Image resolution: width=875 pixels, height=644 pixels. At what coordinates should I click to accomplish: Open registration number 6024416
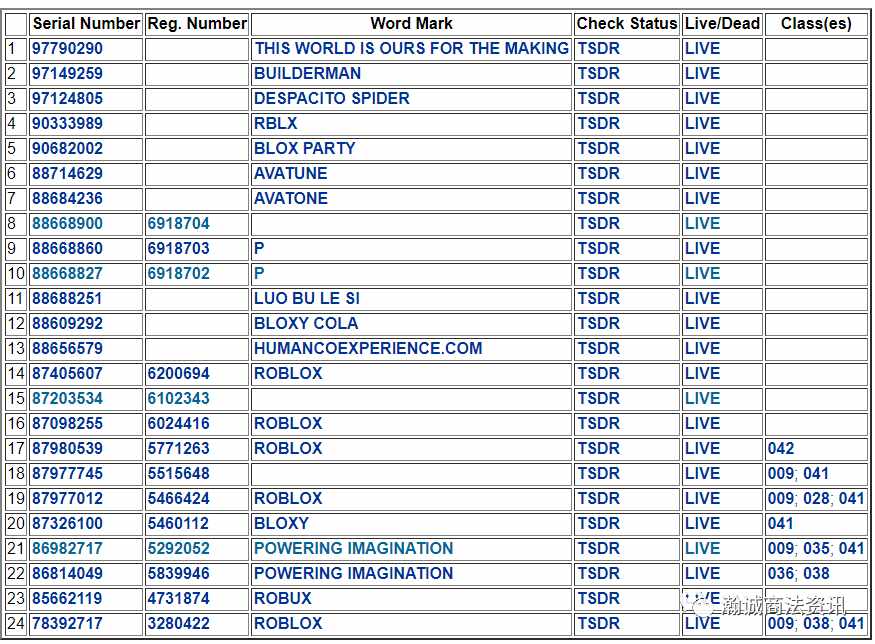click(x=179, y=424)
